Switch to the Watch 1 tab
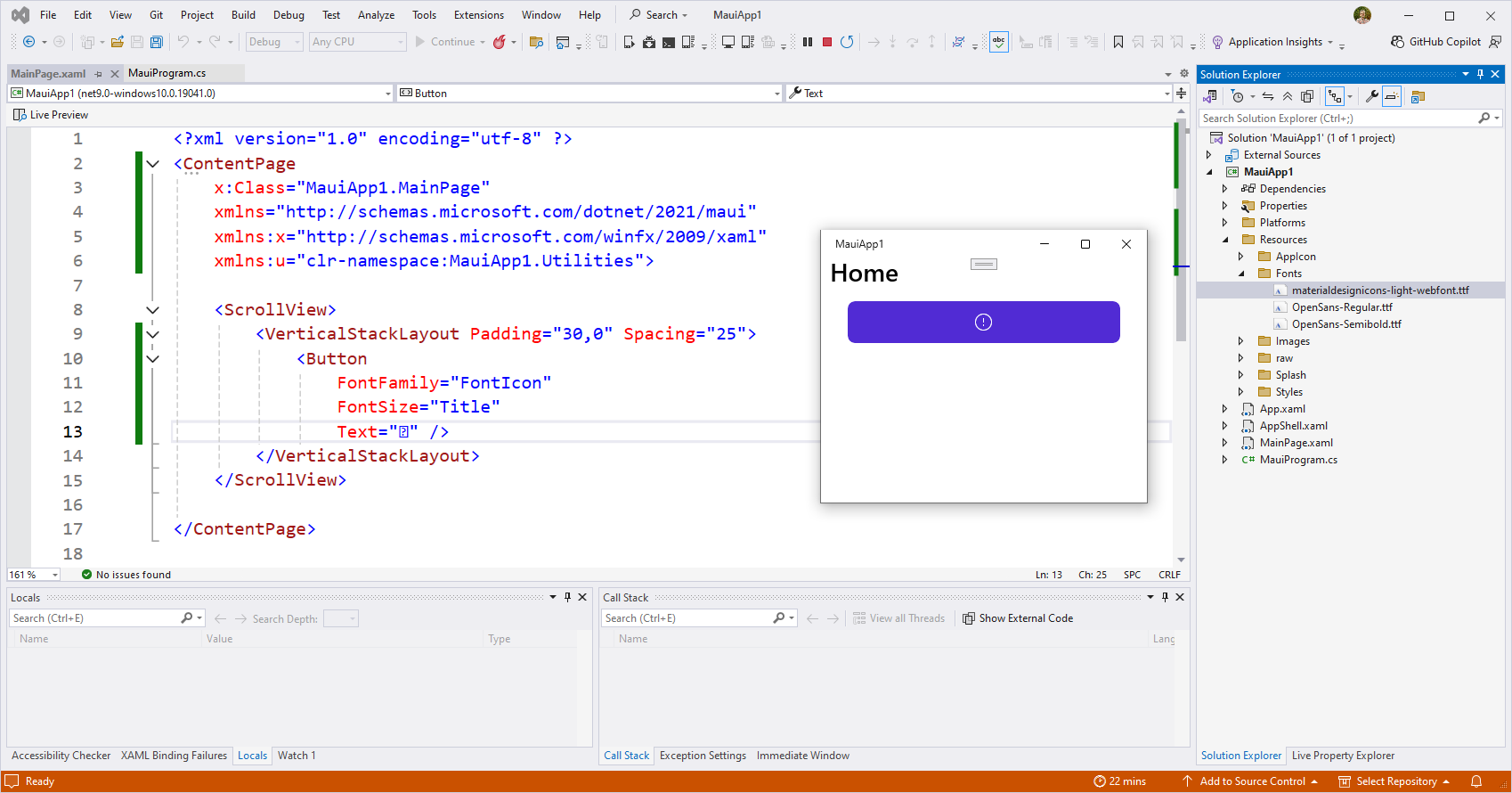The width and height of the screenshot is (1512, 793). [297, 756]
